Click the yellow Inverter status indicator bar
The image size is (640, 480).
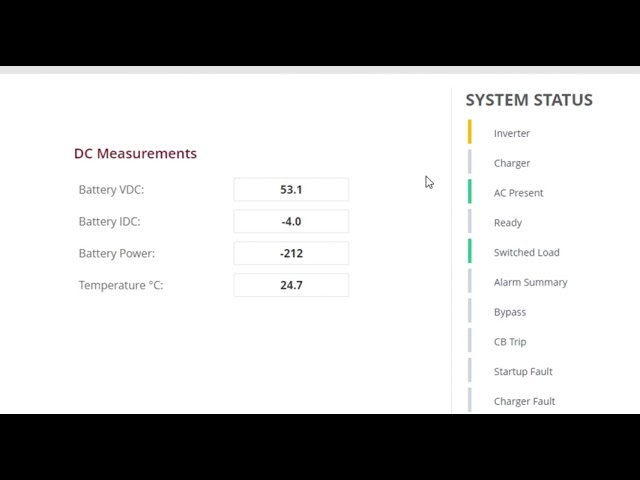pos(470,132)
